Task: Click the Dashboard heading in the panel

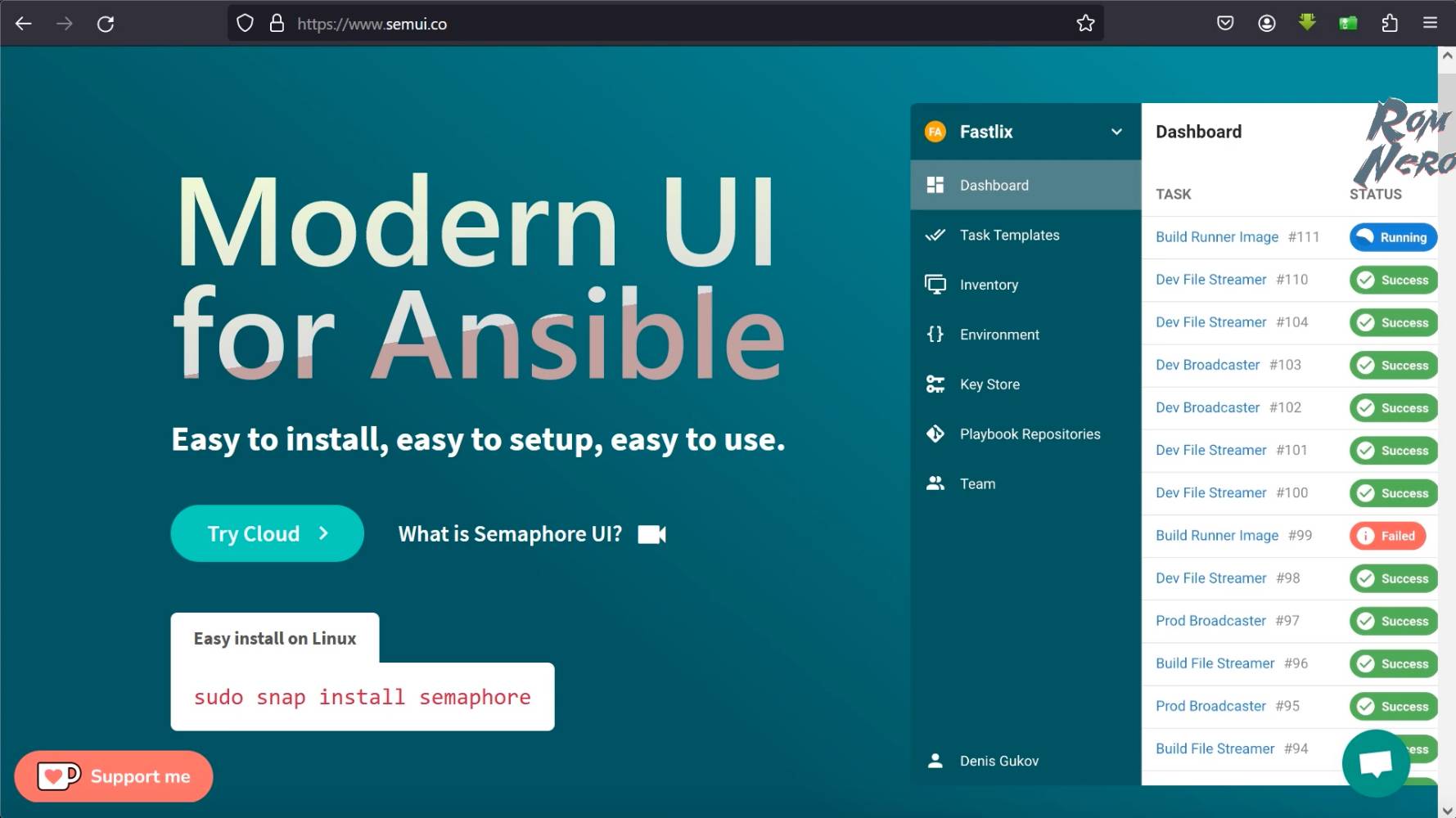Action: click(1198, 132)
